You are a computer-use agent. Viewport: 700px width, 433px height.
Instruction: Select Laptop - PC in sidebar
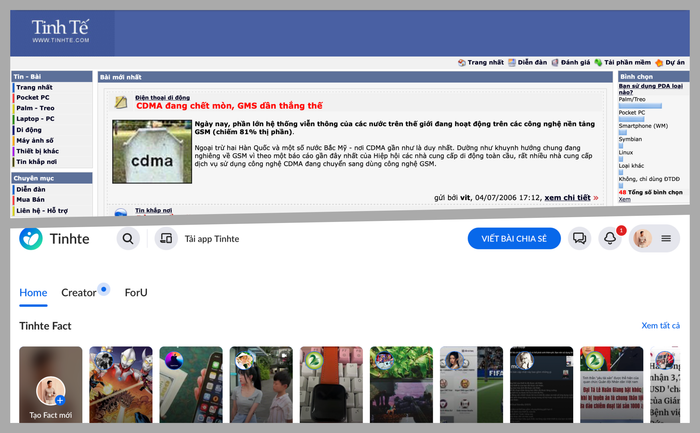pyautogui.click(x=35, y=119)
